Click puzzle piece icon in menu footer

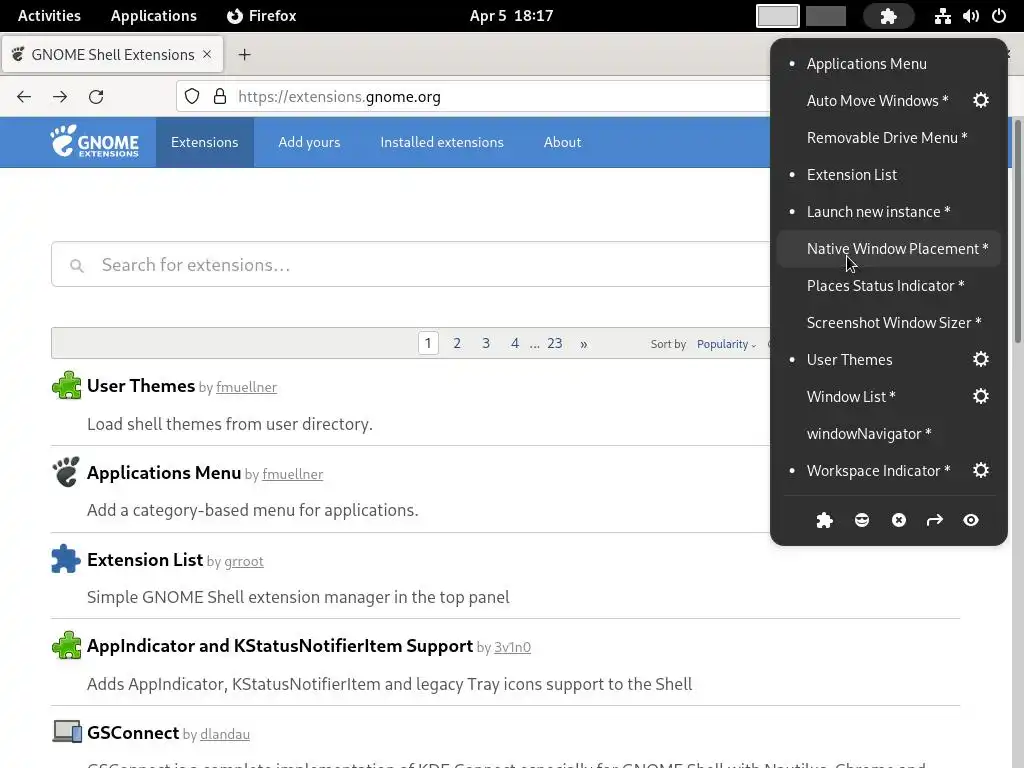[x=824, y=520]
